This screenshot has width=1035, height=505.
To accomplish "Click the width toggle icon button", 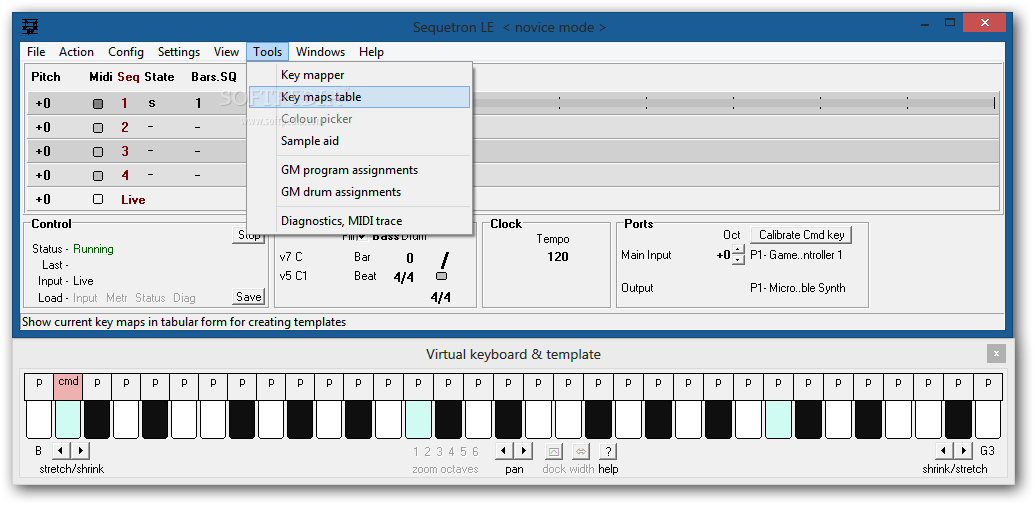I will [581, 452].
